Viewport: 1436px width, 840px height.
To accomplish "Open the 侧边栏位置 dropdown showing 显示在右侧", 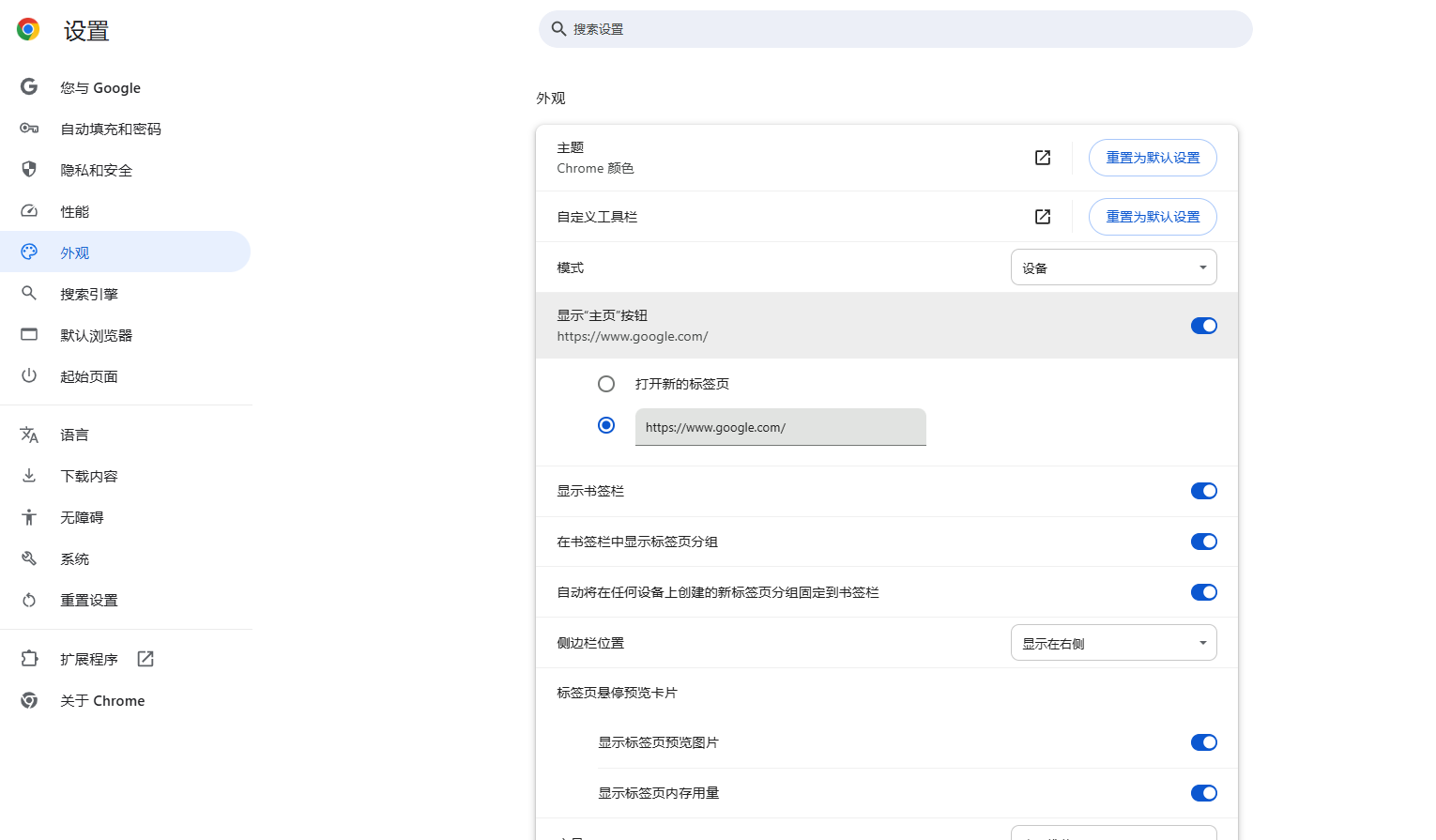I will (1113, 643).
